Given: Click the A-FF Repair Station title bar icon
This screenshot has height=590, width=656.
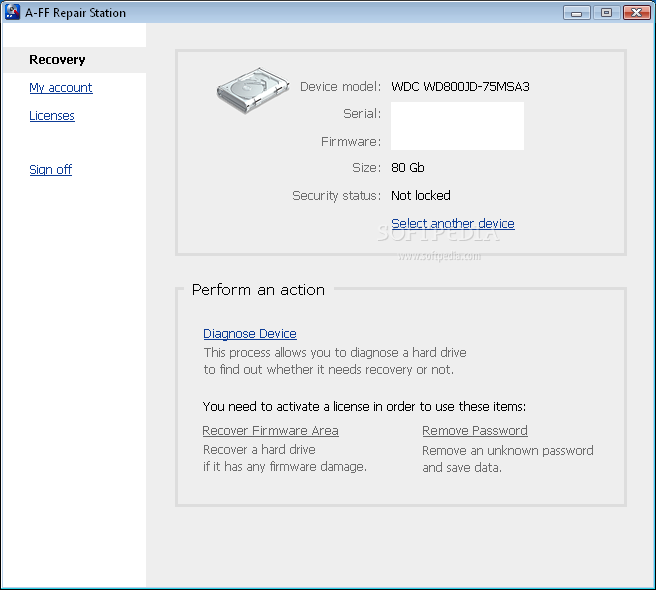Looking at the screenshot, I should 13,13.
